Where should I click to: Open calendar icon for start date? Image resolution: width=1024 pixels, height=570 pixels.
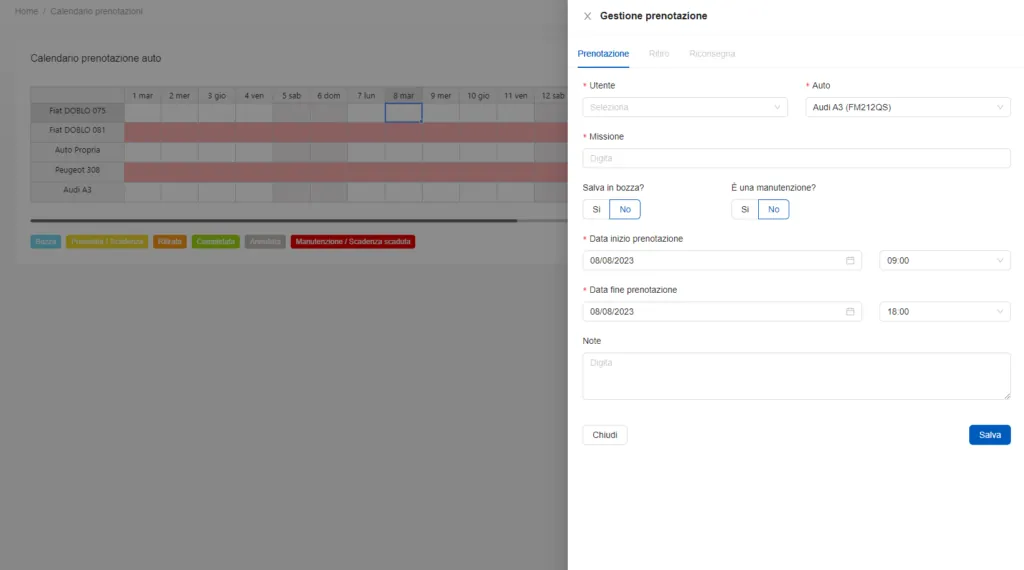(850, 261)
